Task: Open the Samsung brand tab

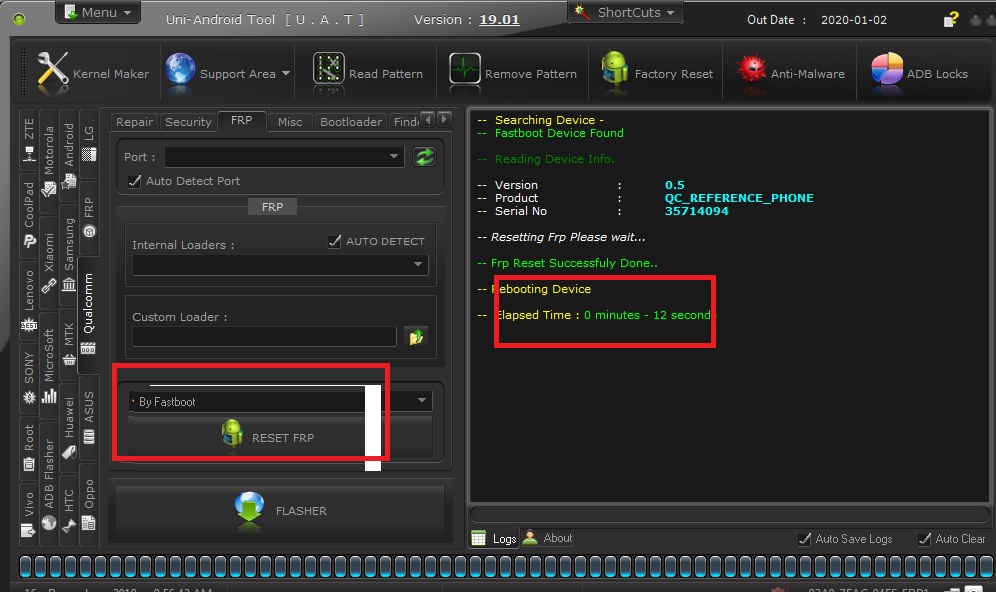Action: tap(69, 253)
